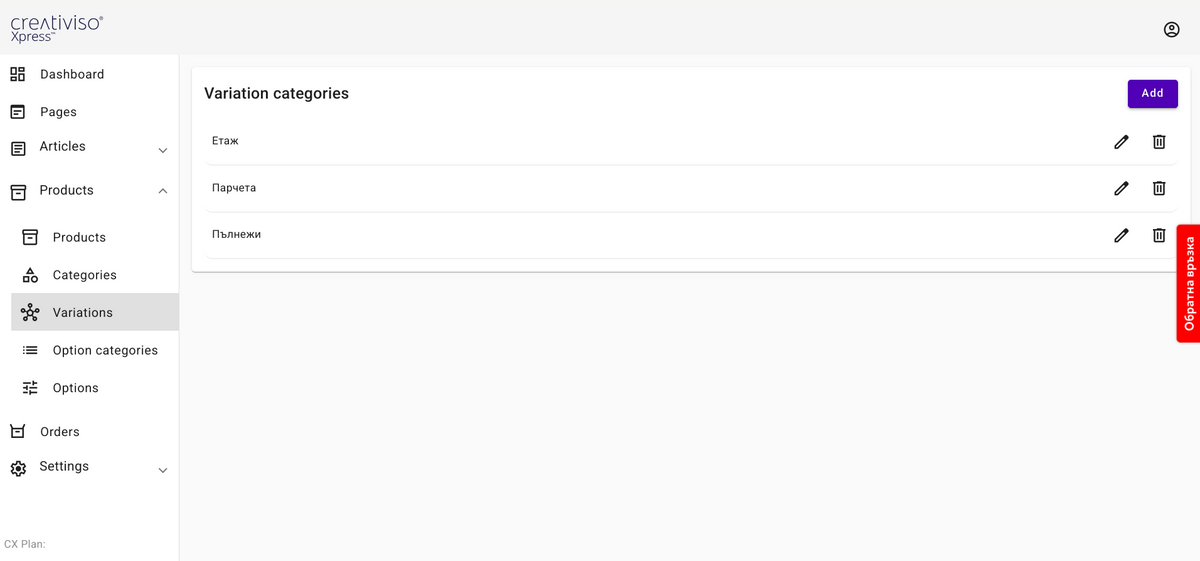The width and height of the screenshot is (1200, 561).
Task: Open the red Обратна връзка feedback tab
Action: click(x=1188, y=284)
